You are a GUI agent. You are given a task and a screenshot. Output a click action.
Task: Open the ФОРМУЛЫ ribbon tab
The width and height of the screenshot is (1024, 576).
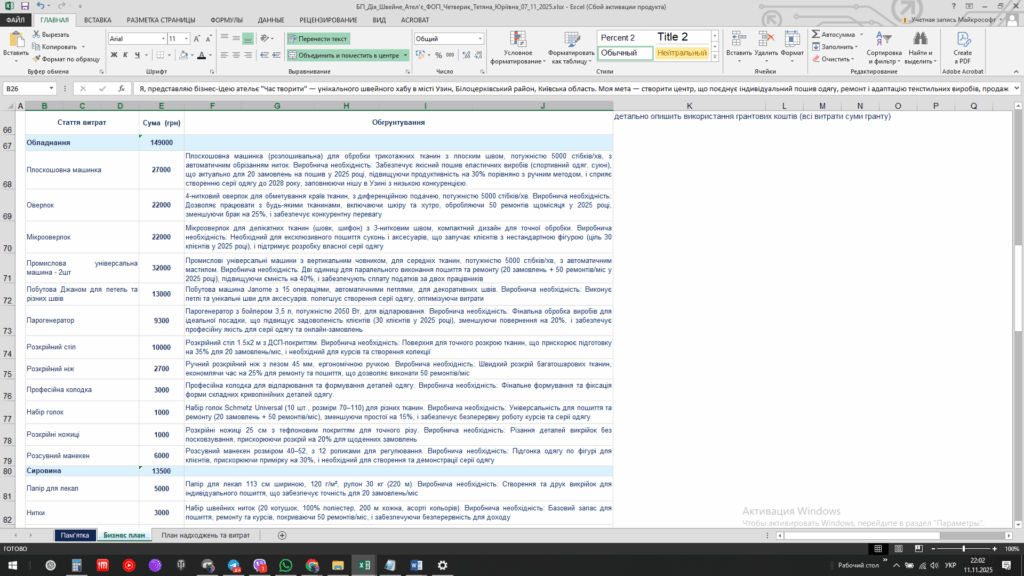[x=227, y=19]
